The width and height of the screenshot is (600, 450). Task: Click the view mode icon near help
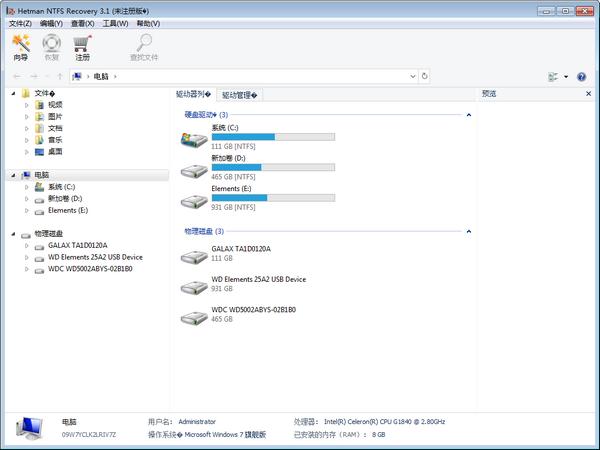tap(553, 76)
